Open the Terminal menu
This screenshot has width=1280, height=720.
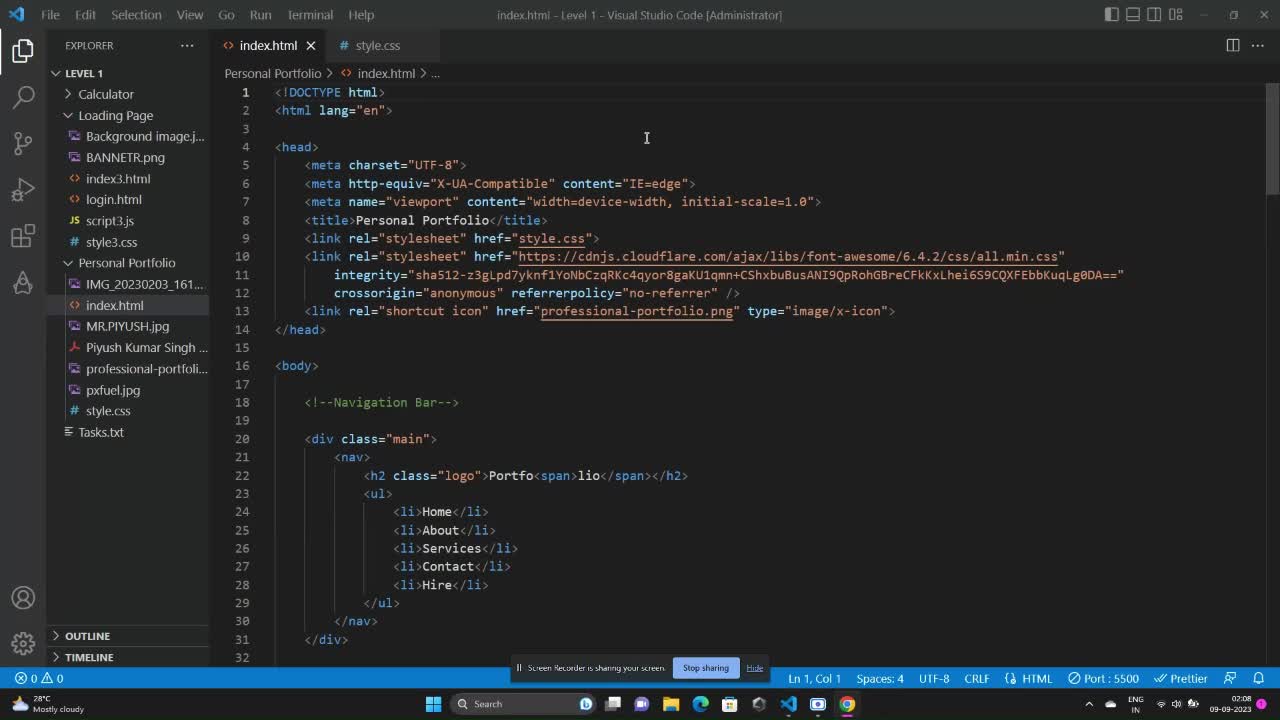click(x=310, y=15)
